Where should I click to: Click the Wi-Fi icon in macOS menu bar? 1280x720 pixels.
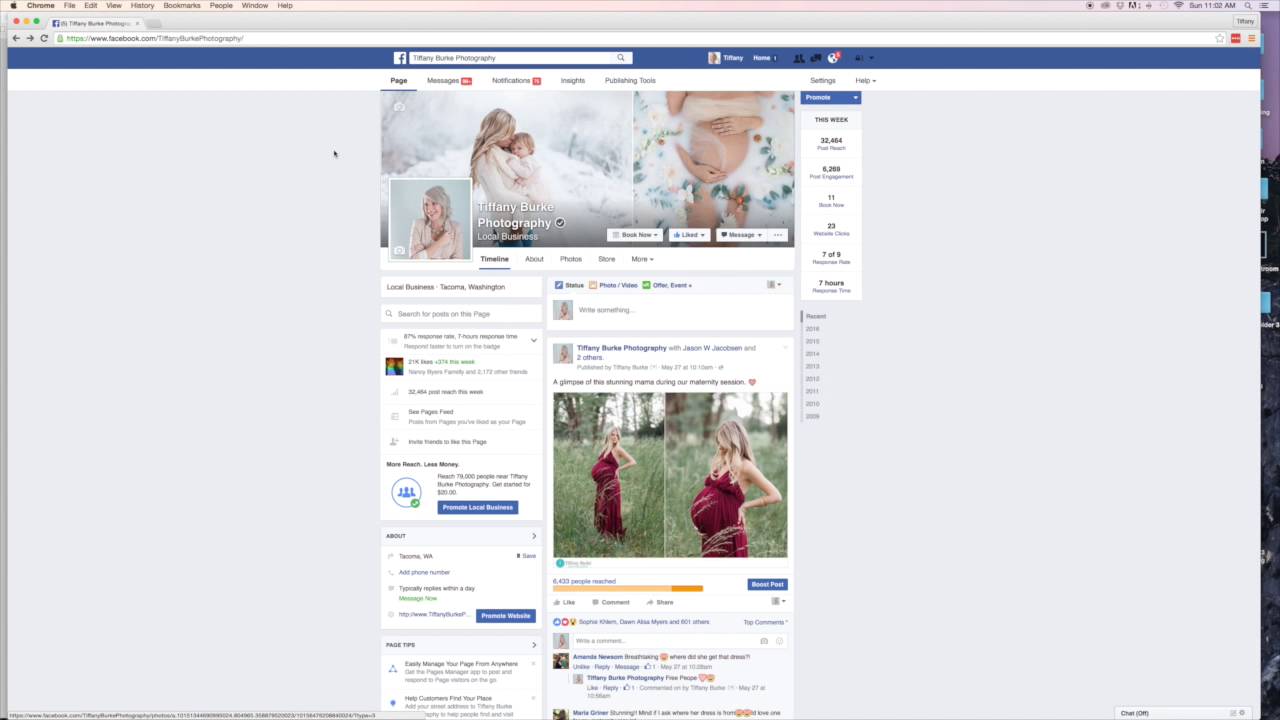pyautogui.click(x=1178, y=5)
